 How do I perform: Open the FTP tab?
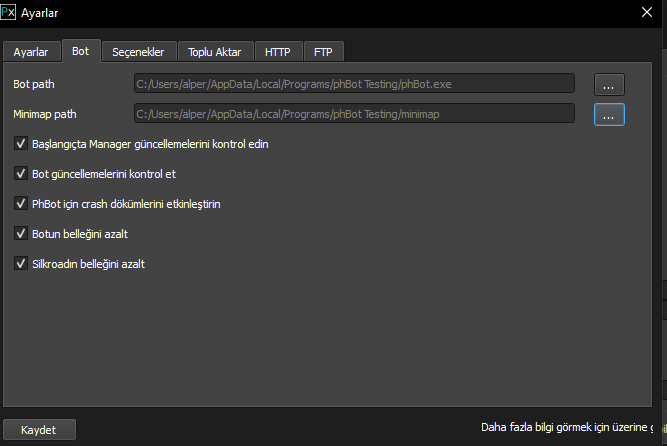coord(323,51)
